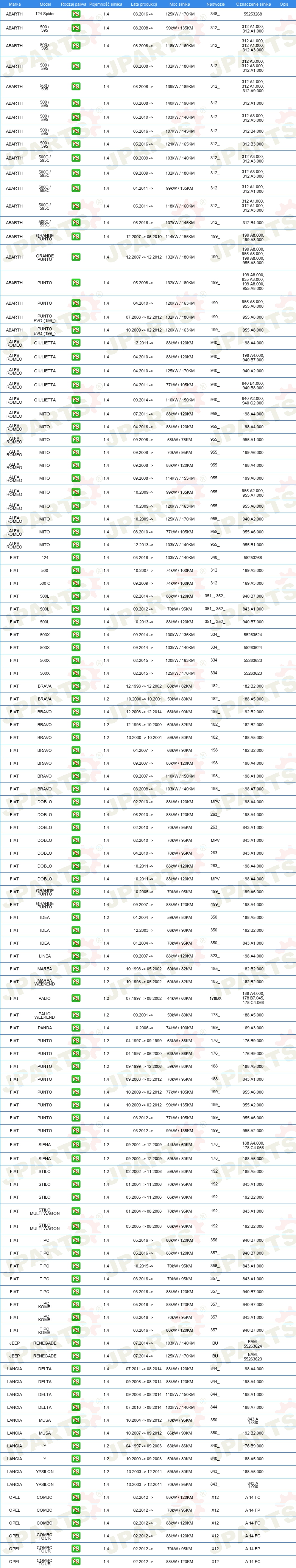Click the 'Pojemność silnika' column header

pyautogui.click(x=105, y=4)
